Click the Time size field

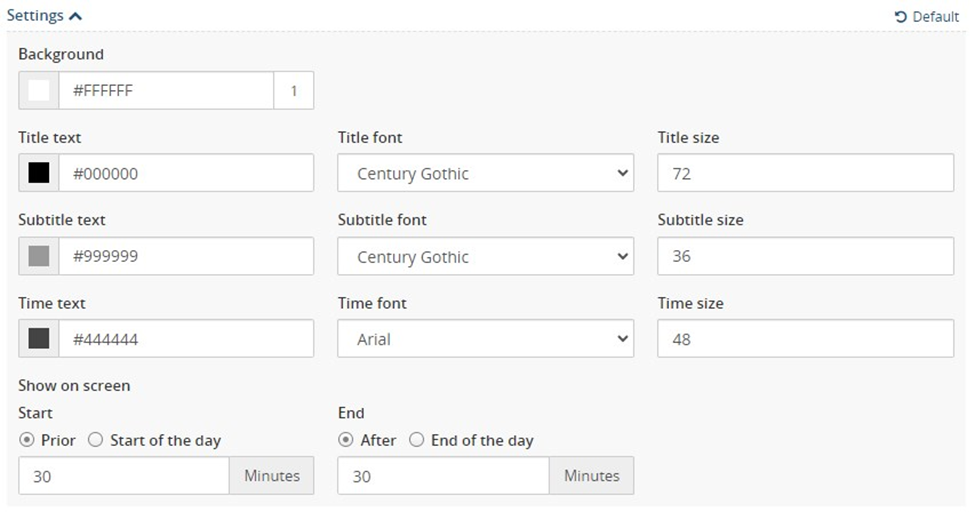click(x=805, y=338)
